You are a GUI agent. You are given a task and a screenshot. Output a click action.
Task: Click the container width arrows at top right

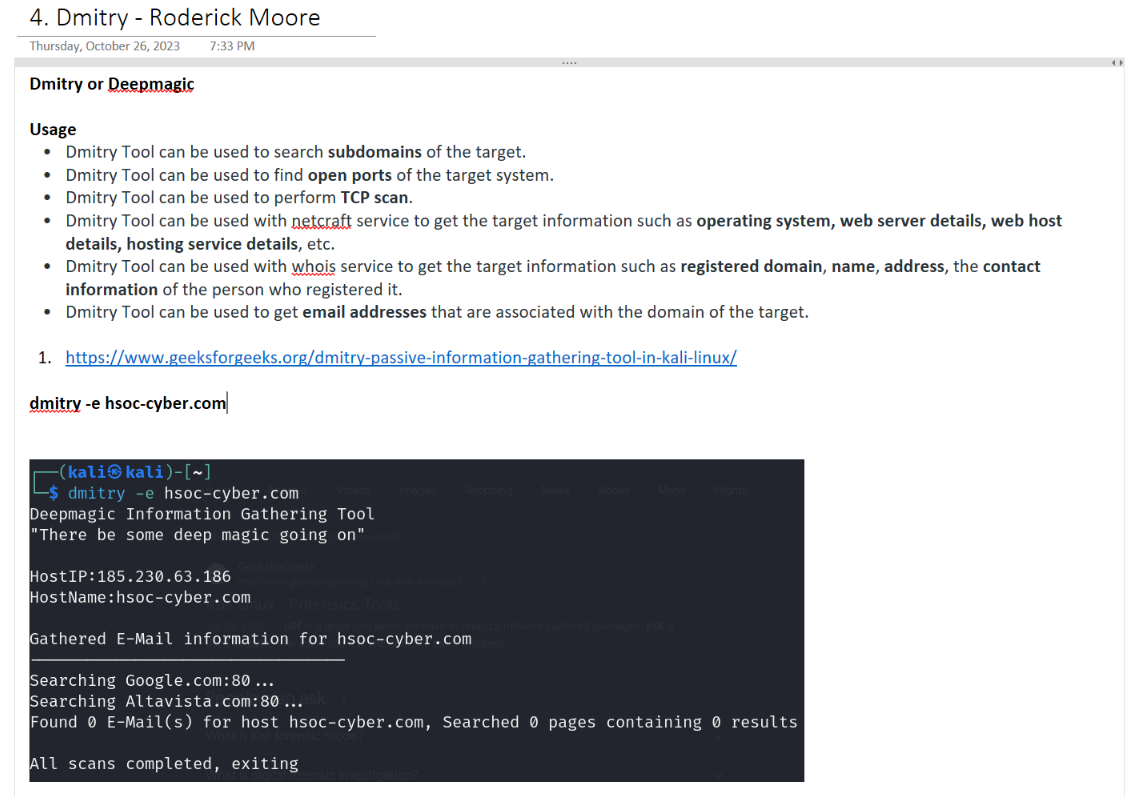1117,63
